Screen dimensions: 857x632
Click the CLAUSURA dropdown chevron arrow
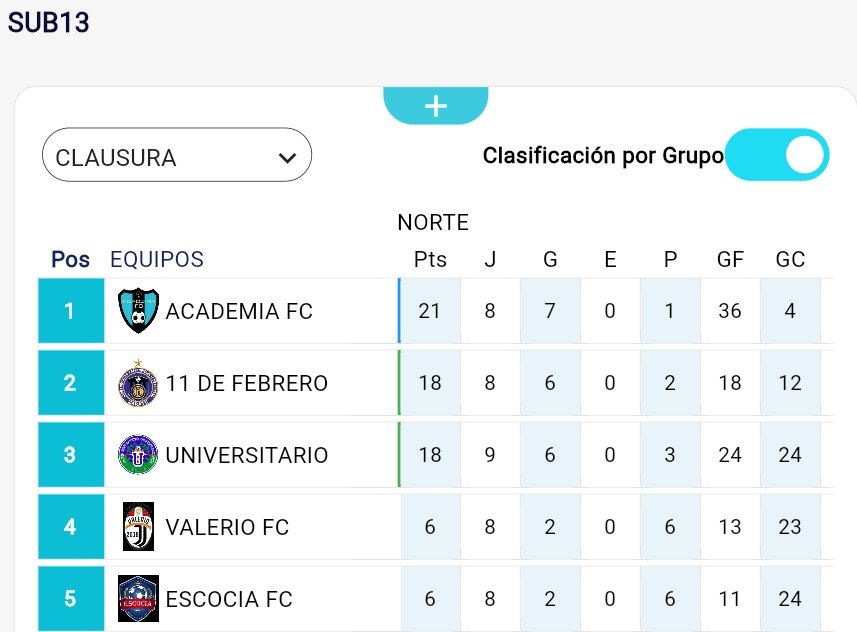[x=288, y=158]
